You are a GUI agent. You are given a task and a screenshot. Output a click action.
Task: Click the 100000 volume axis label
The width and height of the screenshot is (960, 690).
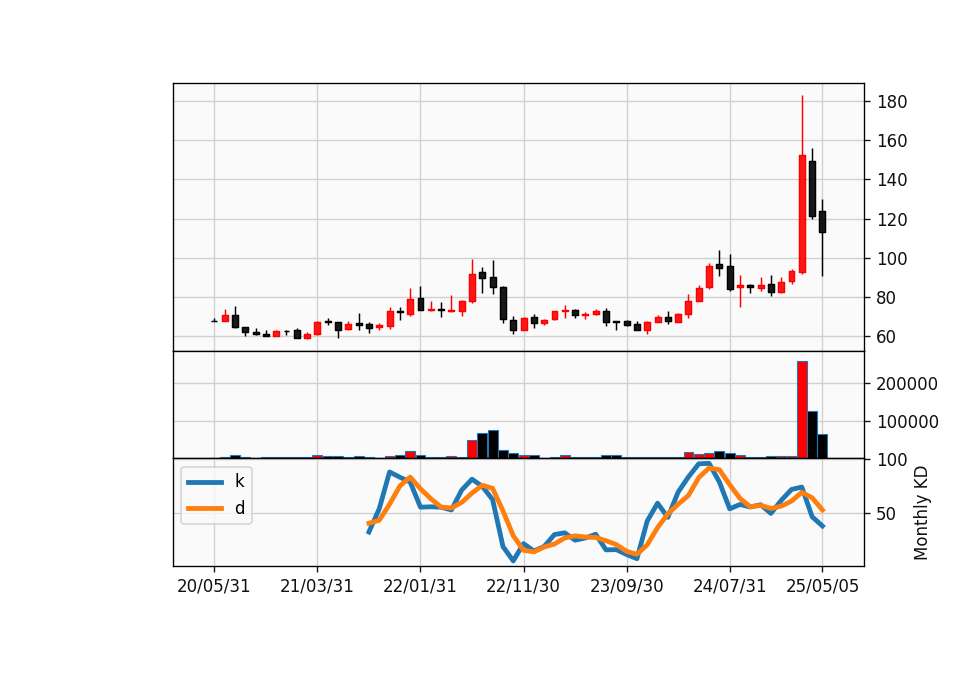click(x=907, y=422)
